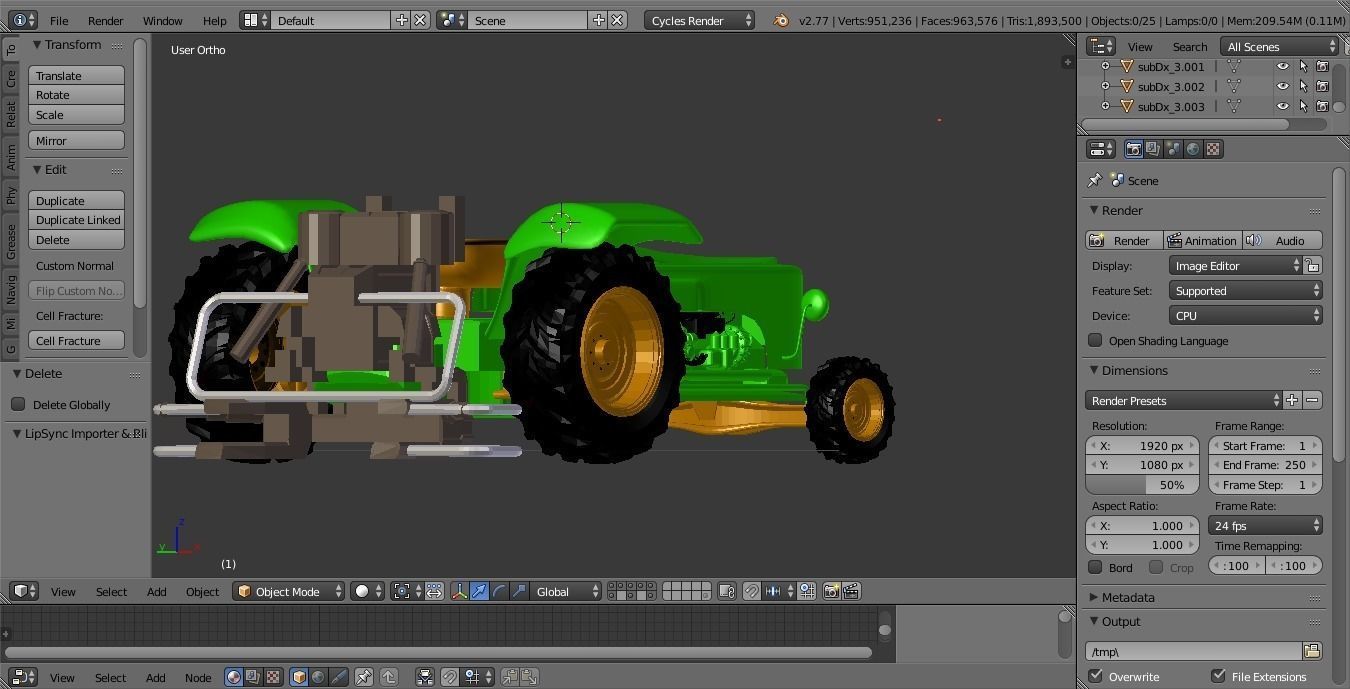Screen dimensions: 1350x689
Task: Open the outliner editor type selector
Action: (x=1101, y=46)
